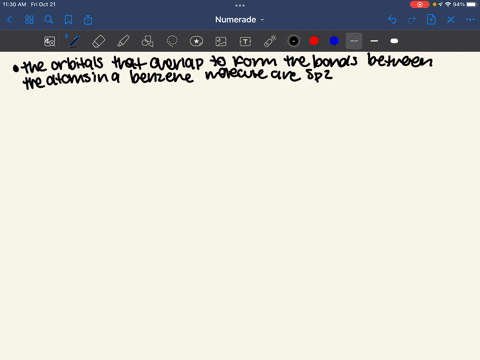Choose the black pen color
Screen dimensions: 480x360
pyautogui.click(x=294, y=41)
